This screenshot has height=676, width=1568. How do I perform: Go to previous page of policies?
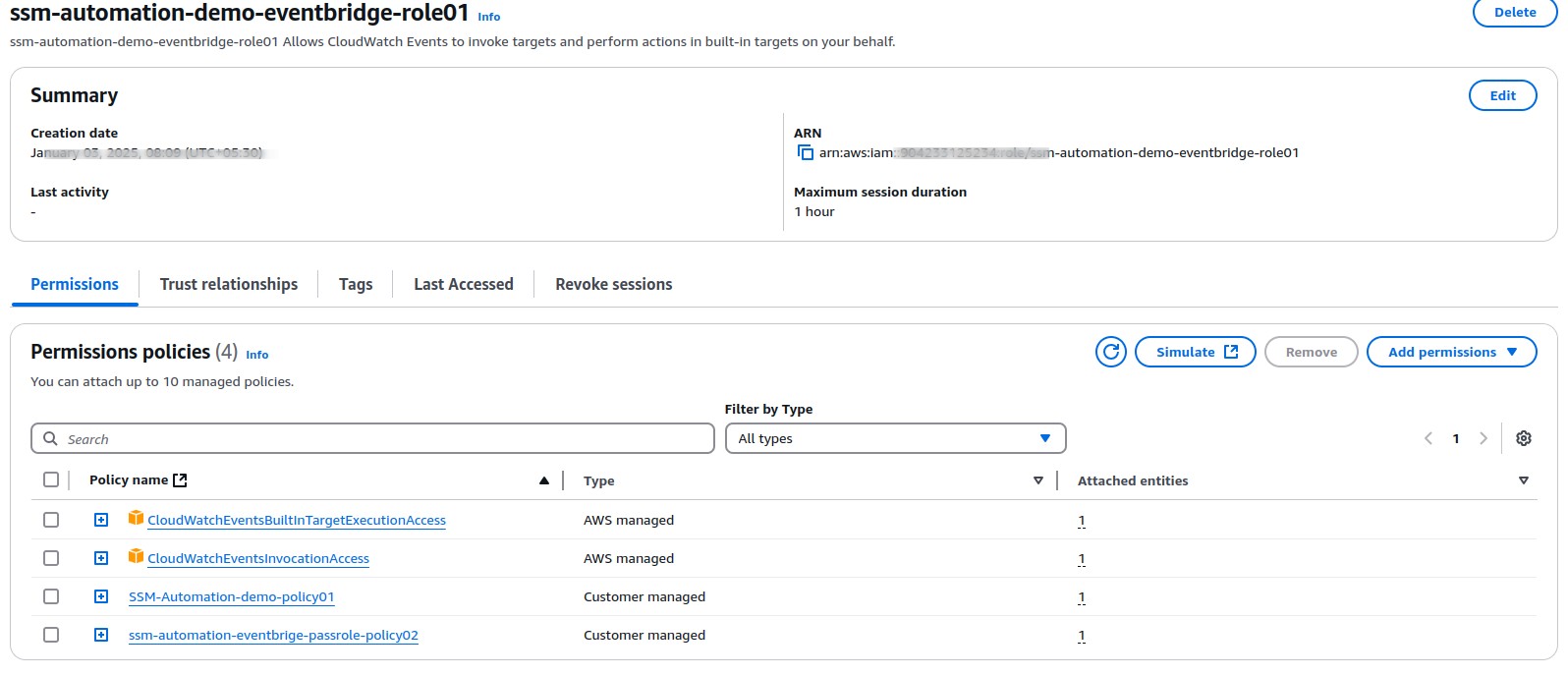click(x=1428, y=438)
